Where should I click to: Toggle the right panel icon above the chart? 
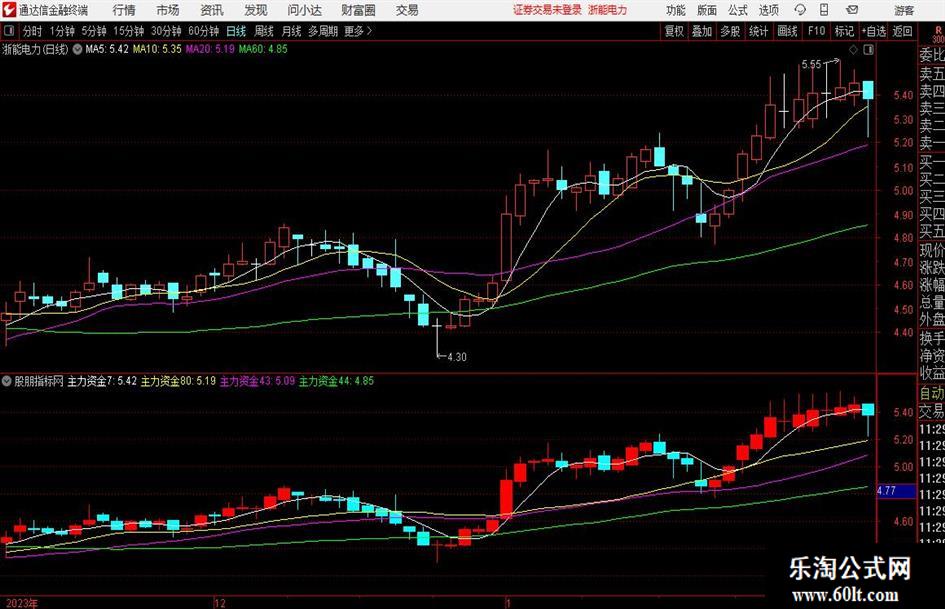868,50
